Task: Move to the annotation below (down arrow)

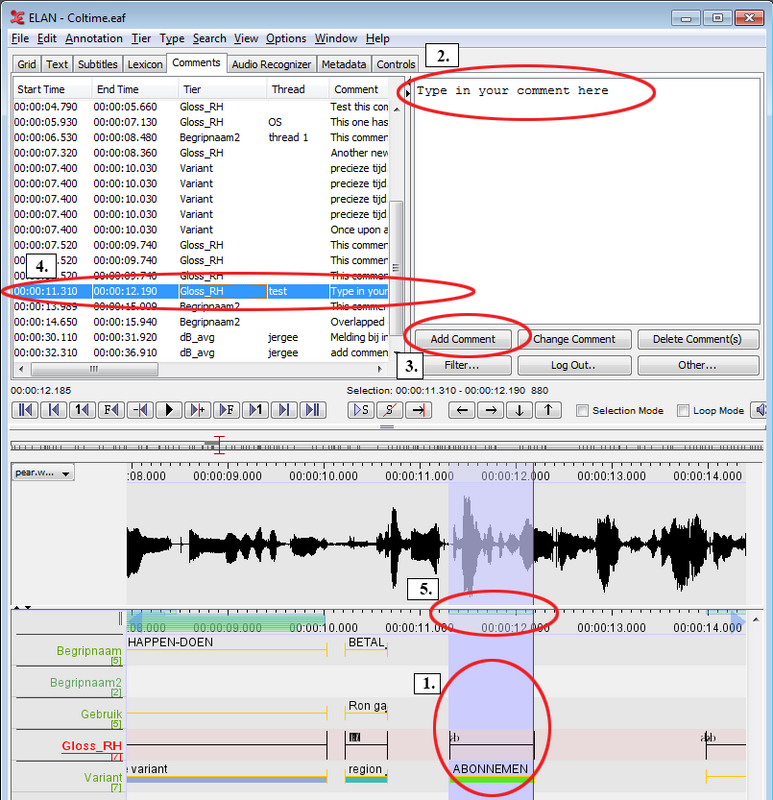Action: pyautogui.click(x=519, y=410)
